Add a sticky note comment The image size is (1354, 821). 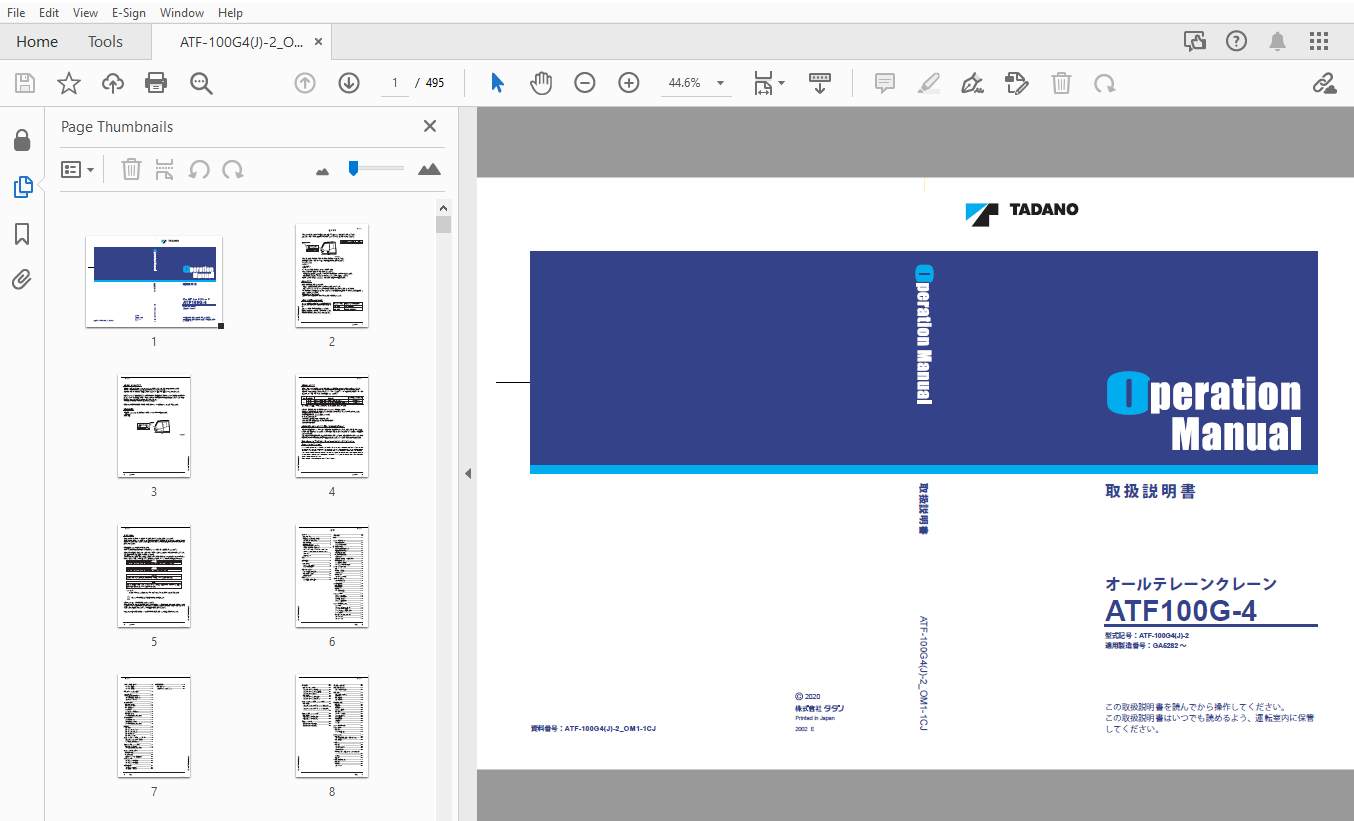(885, 83)
